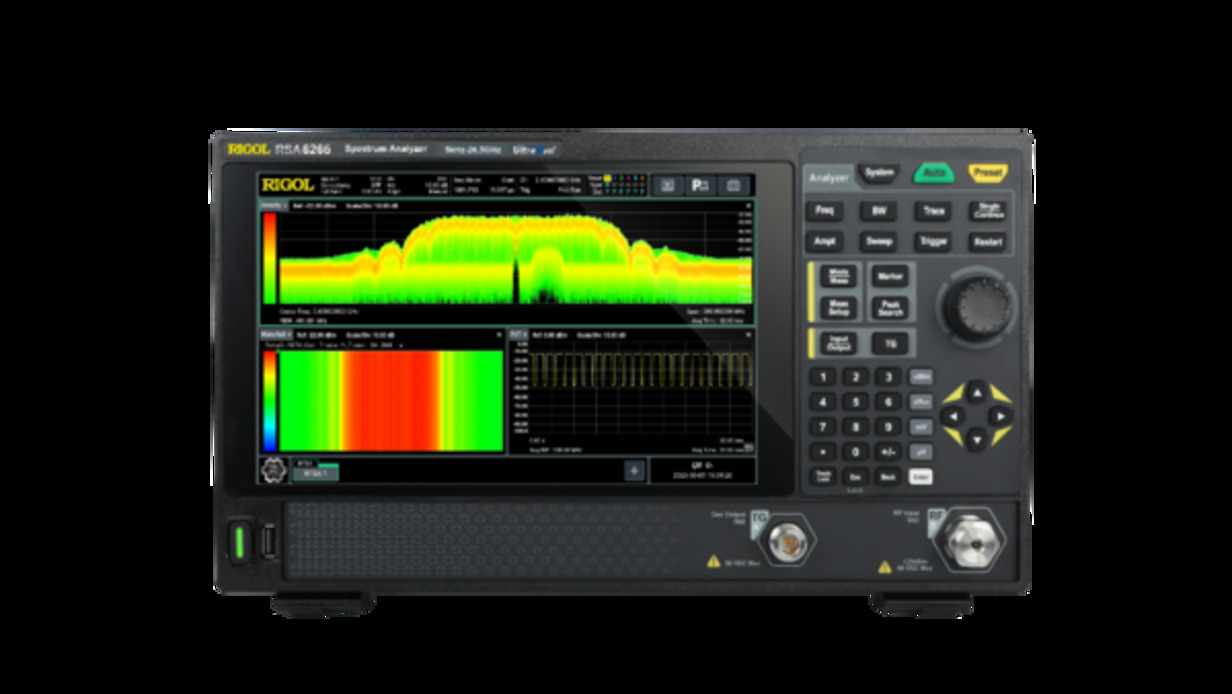1232x694 pixels.
Task: Click the number 5 key
Action: pyautogui.click(x=855, y=402)
